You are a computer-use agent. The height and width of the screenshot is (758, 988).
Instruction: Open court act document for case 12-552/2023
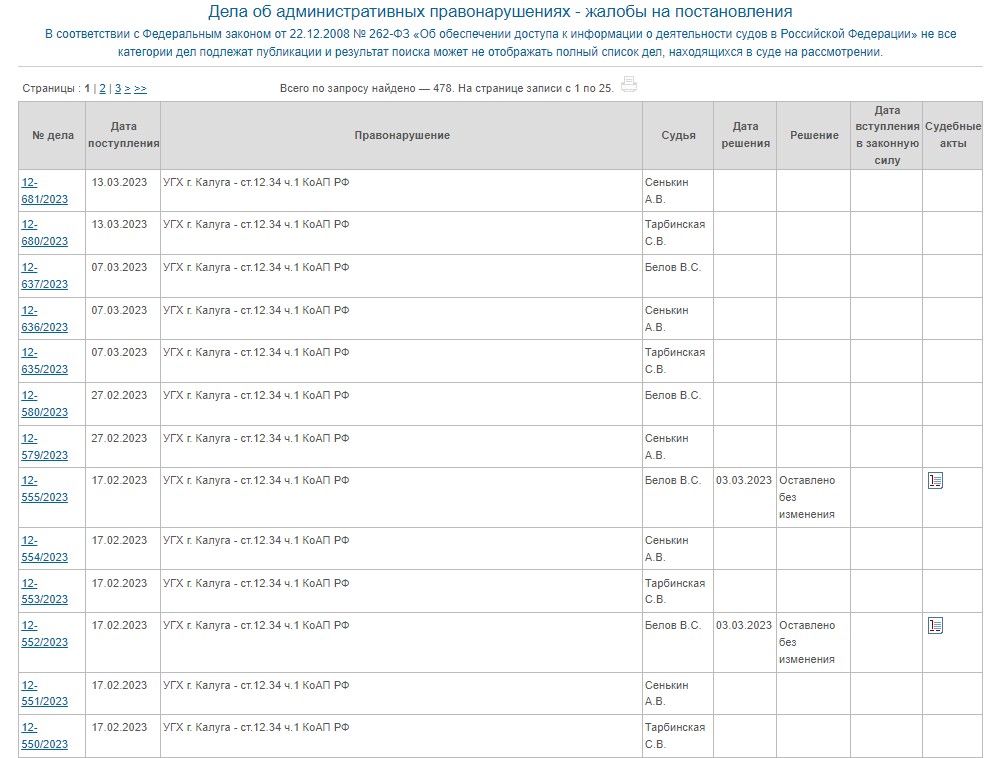pos(935,626)
